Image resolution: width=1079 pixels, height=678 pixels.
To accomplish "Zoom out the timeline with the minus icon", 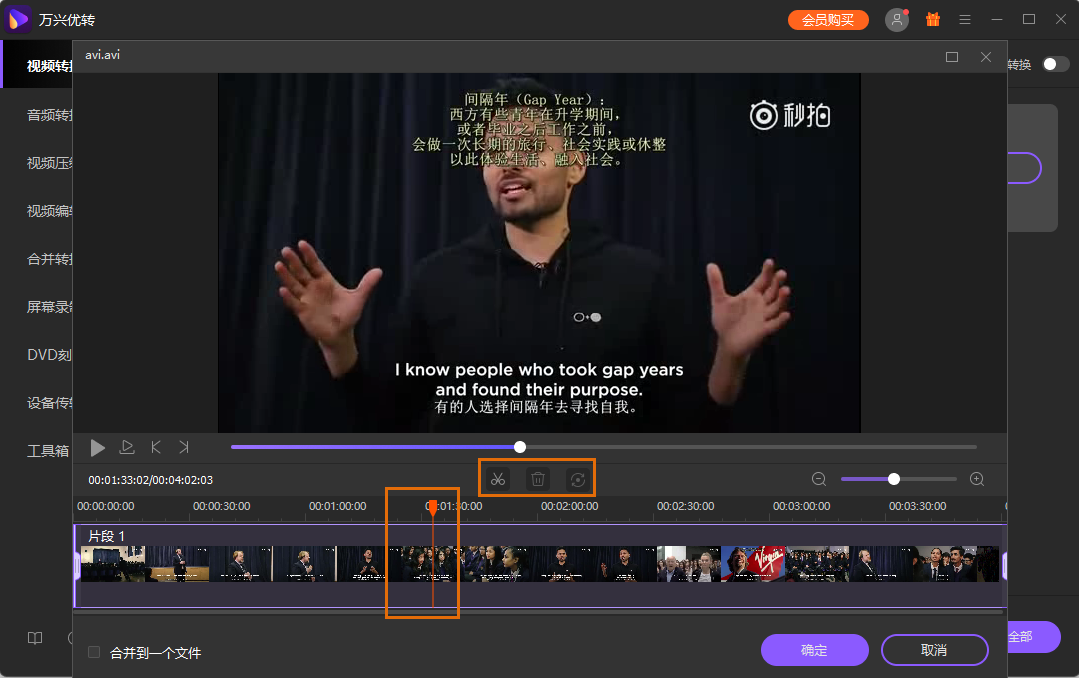I will pos(819,479).
